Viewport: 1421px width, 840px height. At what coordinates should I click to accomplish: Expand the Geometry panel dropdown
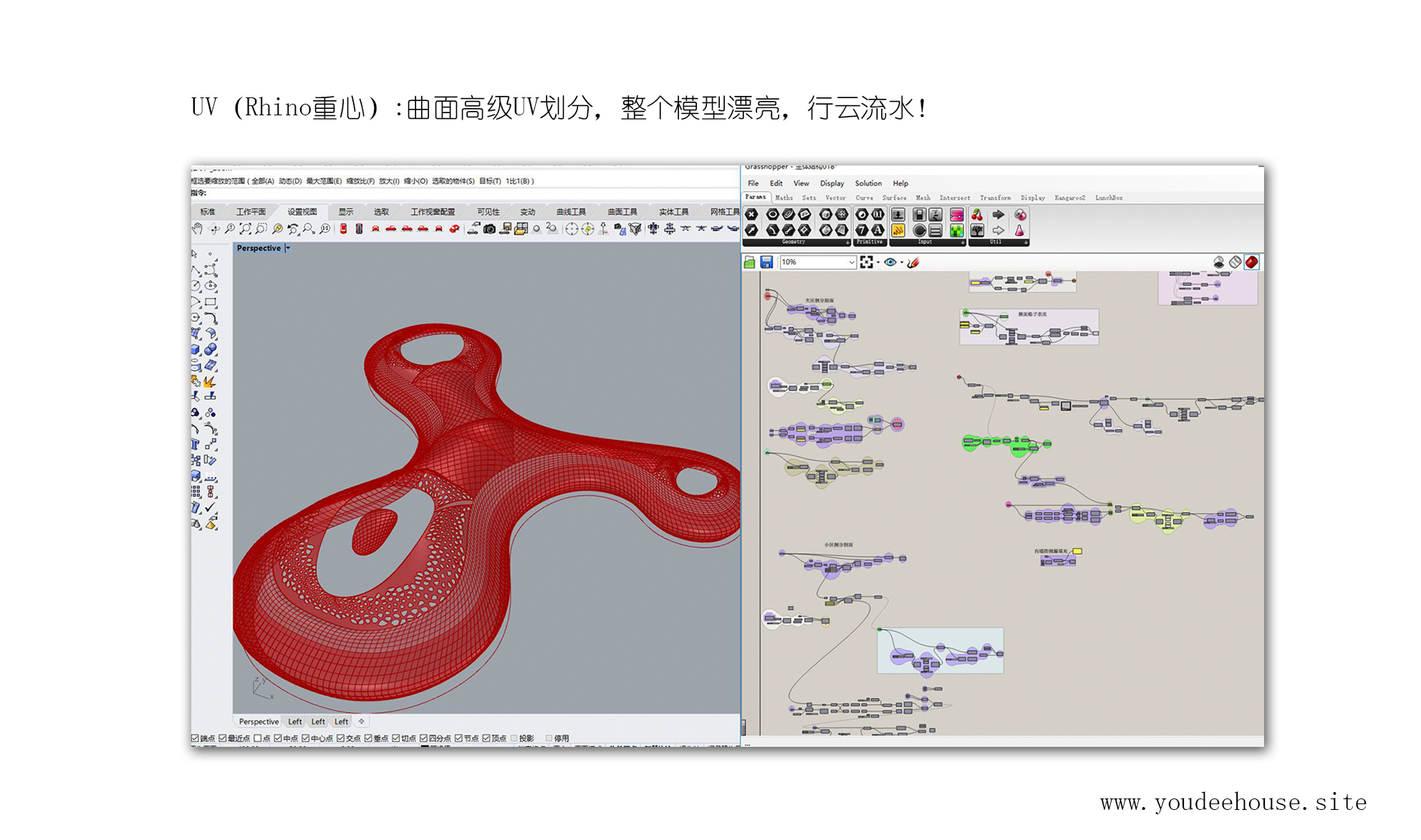tap(848, 243)
